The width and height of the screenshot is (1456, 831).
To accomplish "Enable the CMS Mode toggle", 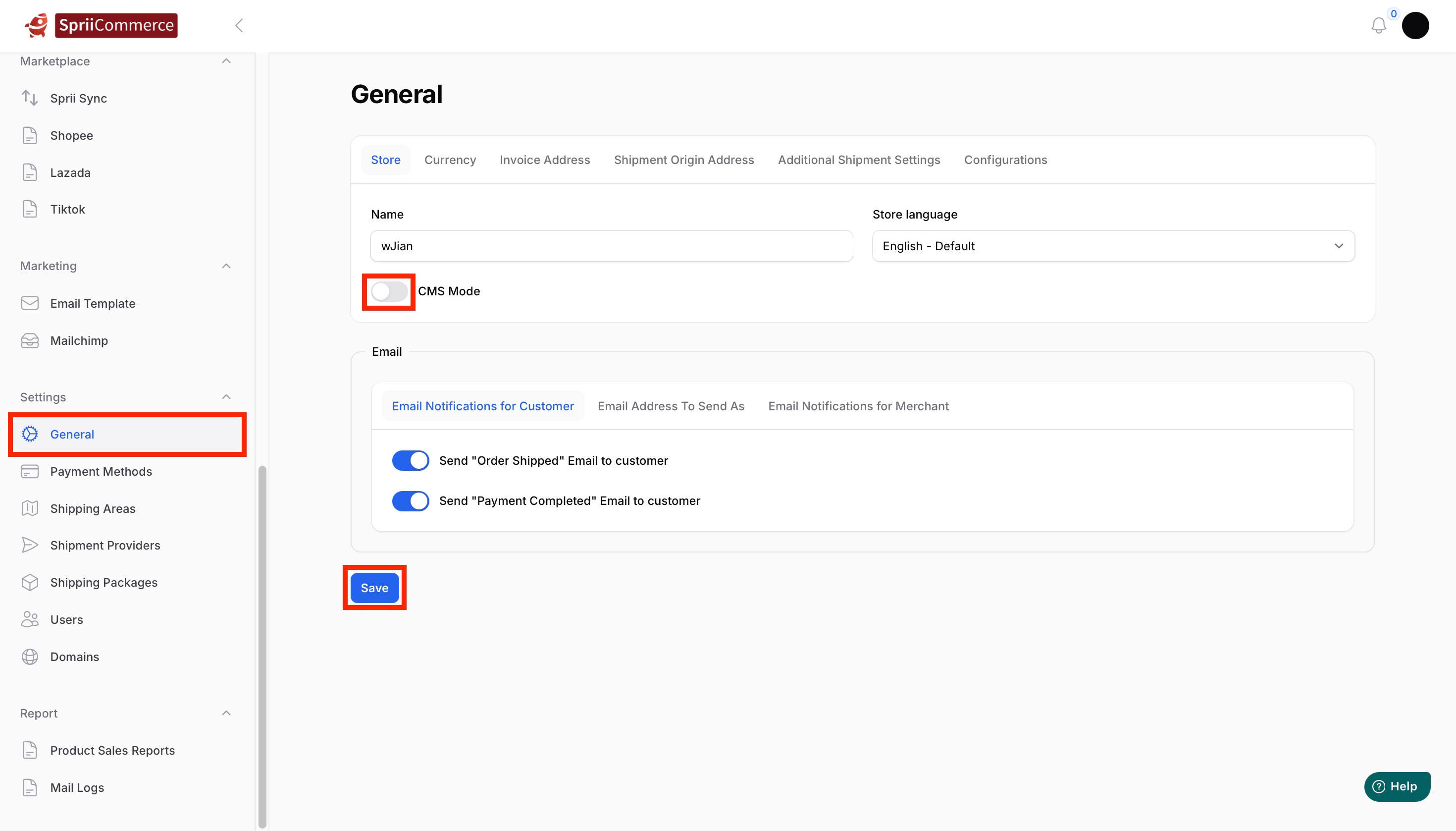I will [389, 292].
